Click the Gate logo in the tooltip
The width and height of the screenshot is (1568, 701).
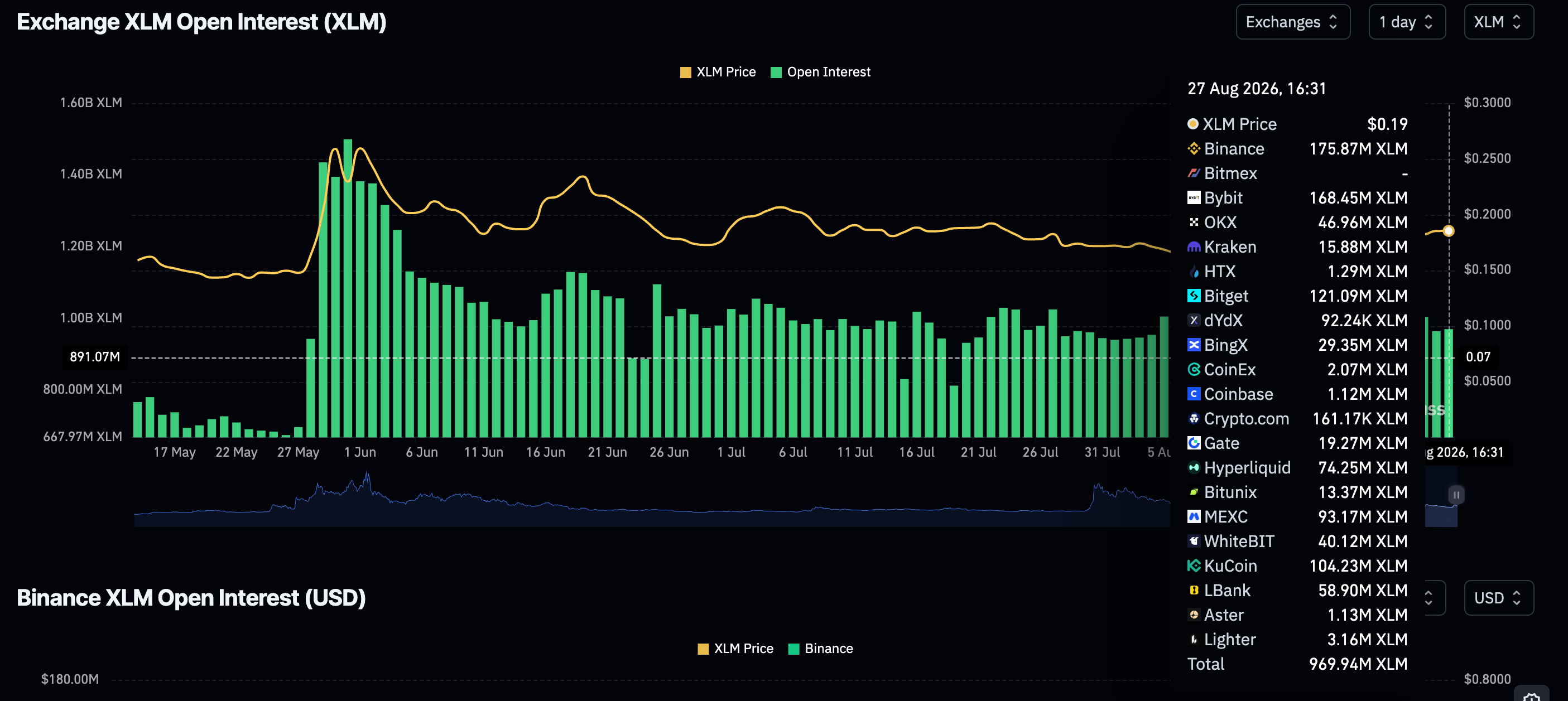[x=1194, y=443]
